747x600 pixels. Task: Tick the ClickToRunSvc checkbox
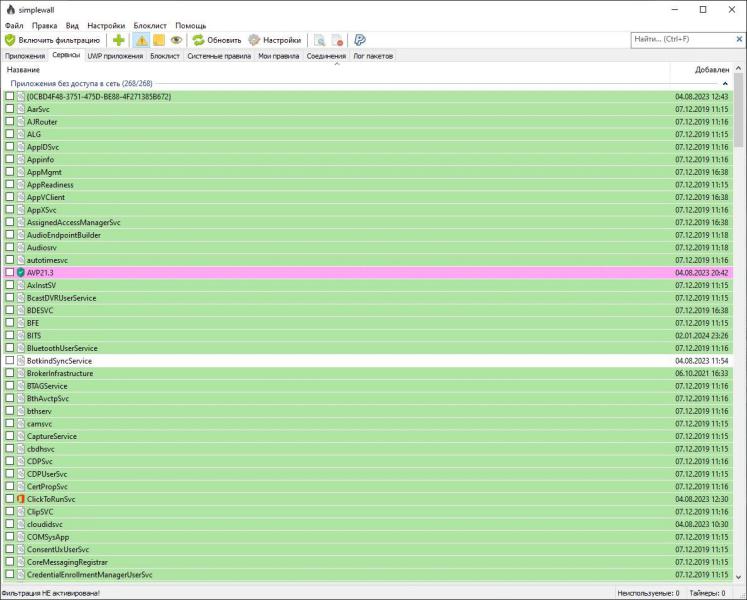click(x=10, y=498)
